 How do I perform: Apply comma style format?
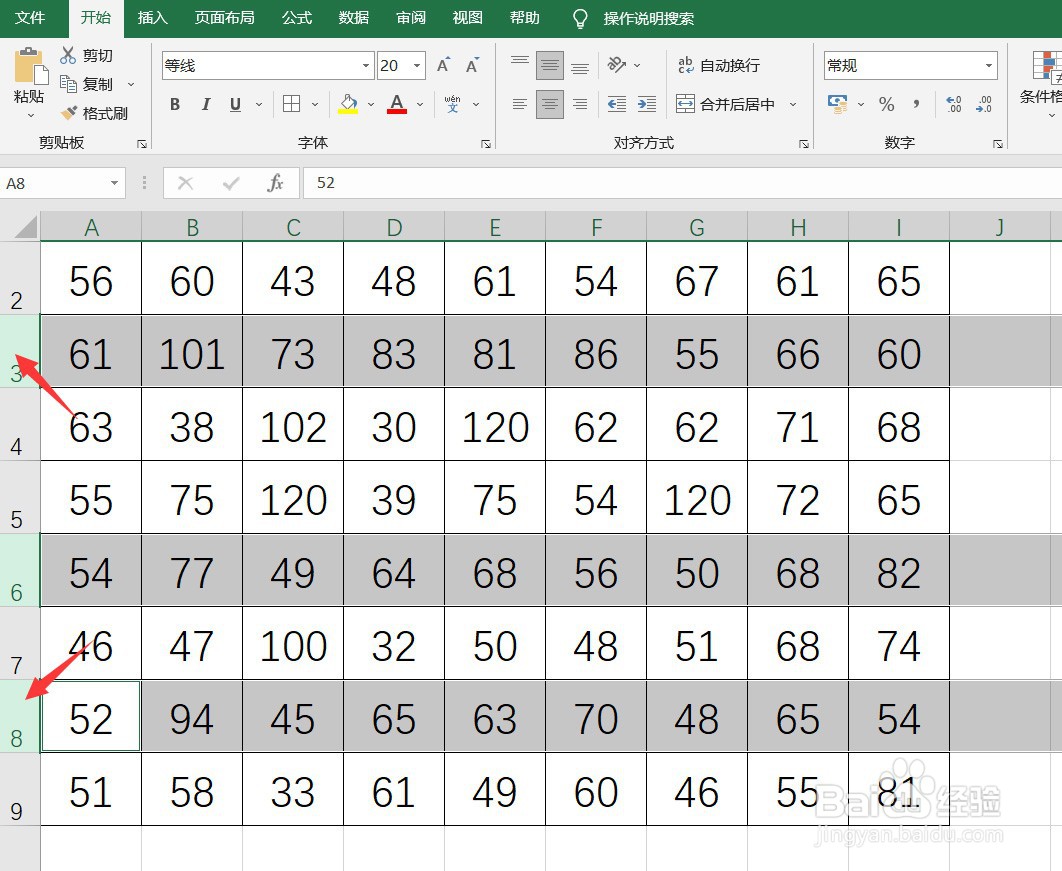tap(916, 104)
